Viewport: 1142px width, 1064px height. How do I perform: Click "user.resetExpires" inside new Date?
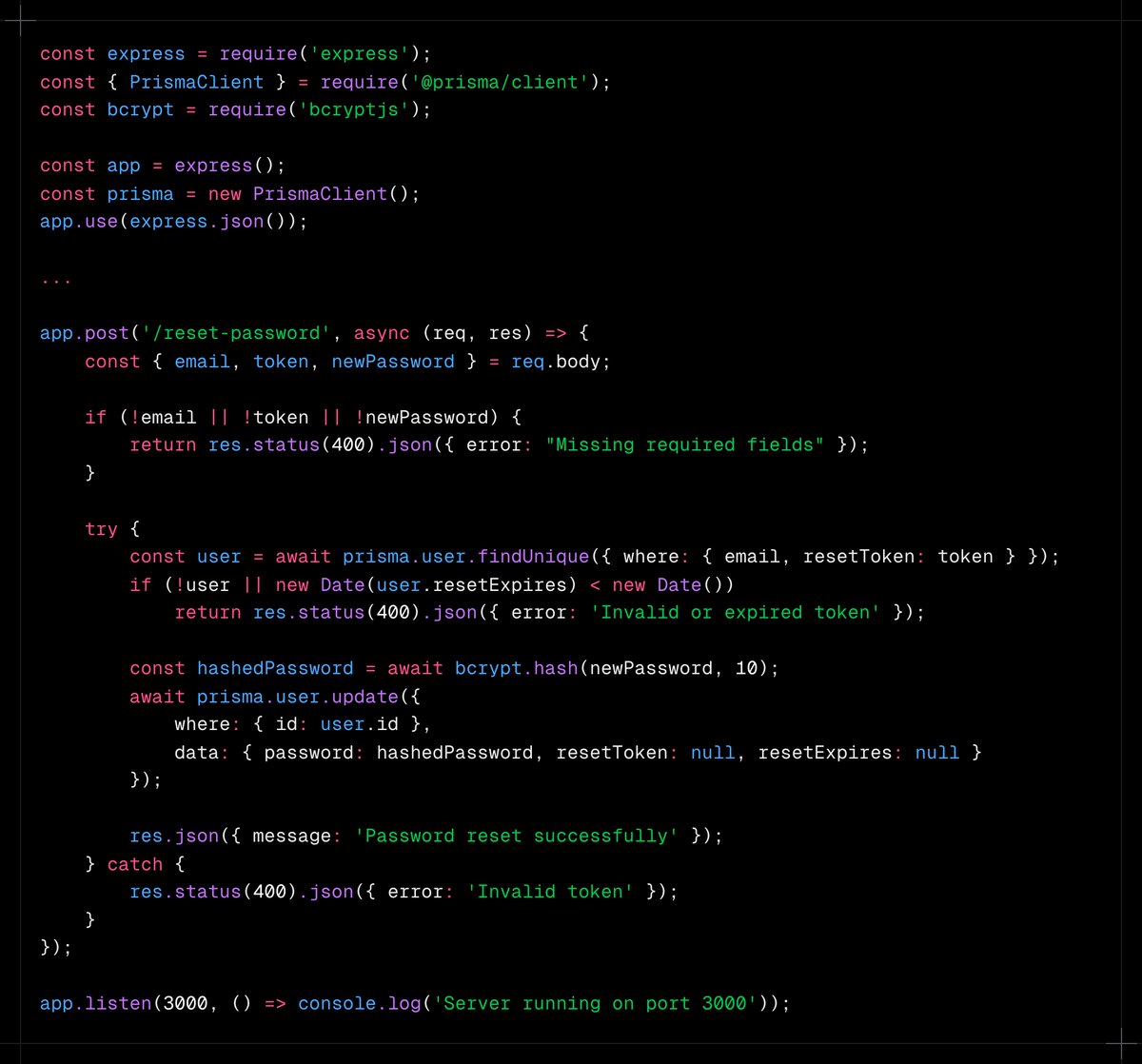[x=471, y=584]
